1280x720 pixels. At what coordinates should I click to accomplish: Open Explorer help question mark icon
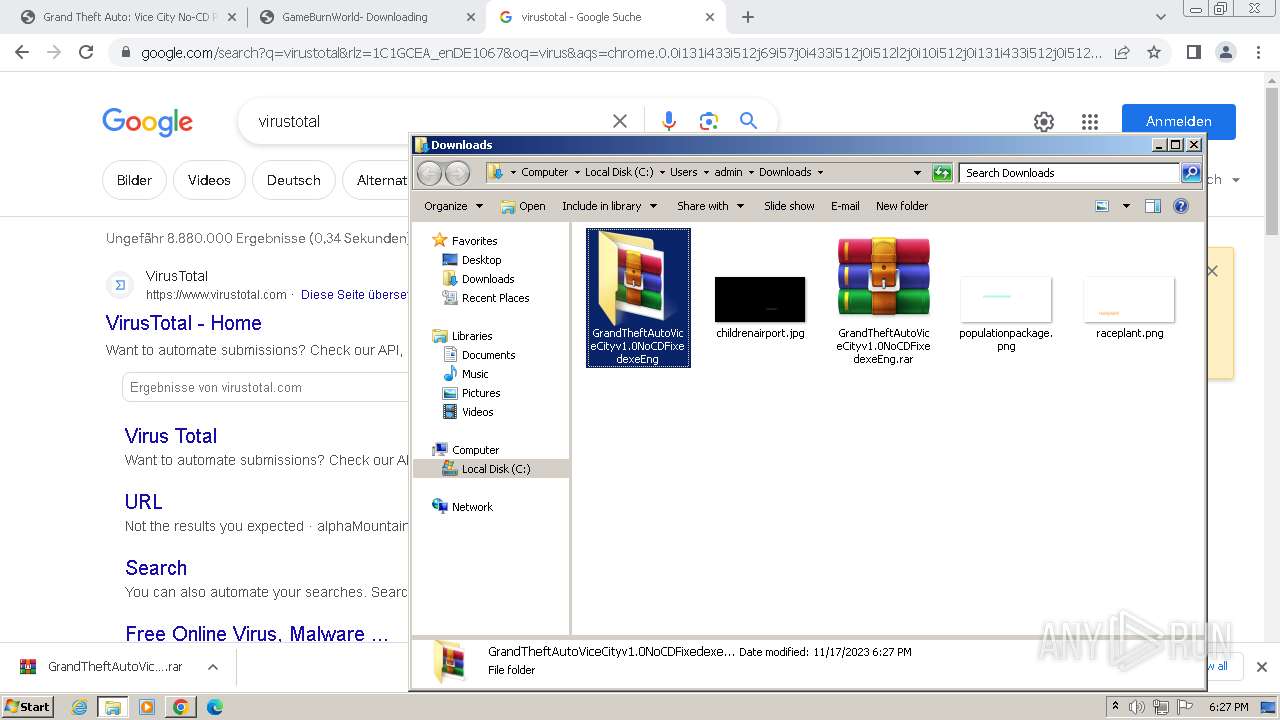(1181, 206)
